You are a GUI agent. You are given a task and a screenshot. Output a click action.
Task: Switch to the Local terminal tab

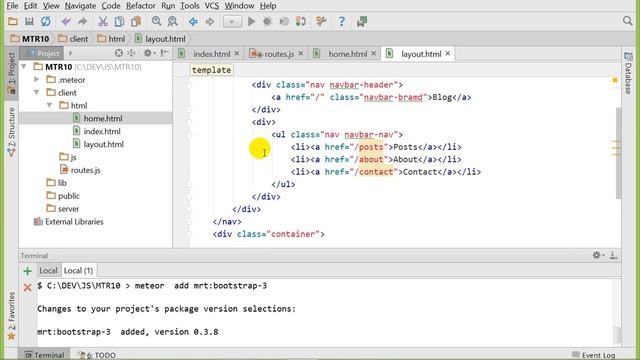pyautogui.click(x=48, y=271)
